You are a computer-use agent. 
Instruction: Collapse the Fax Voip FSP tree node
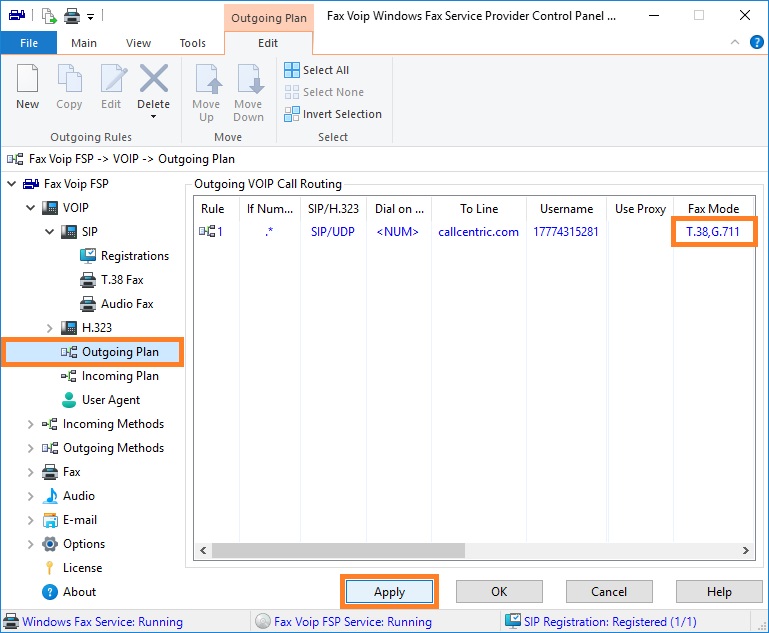[11, 184]
